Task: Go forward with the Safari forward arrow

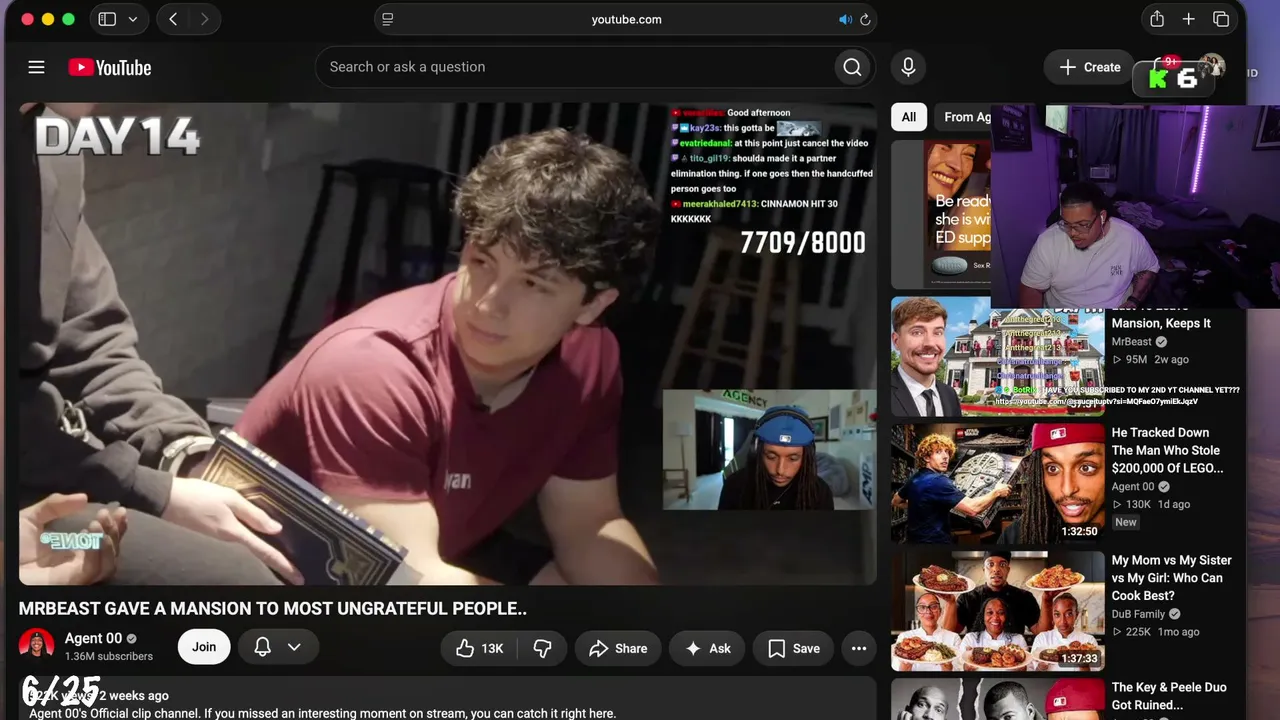Action: (x=204, y=19)
